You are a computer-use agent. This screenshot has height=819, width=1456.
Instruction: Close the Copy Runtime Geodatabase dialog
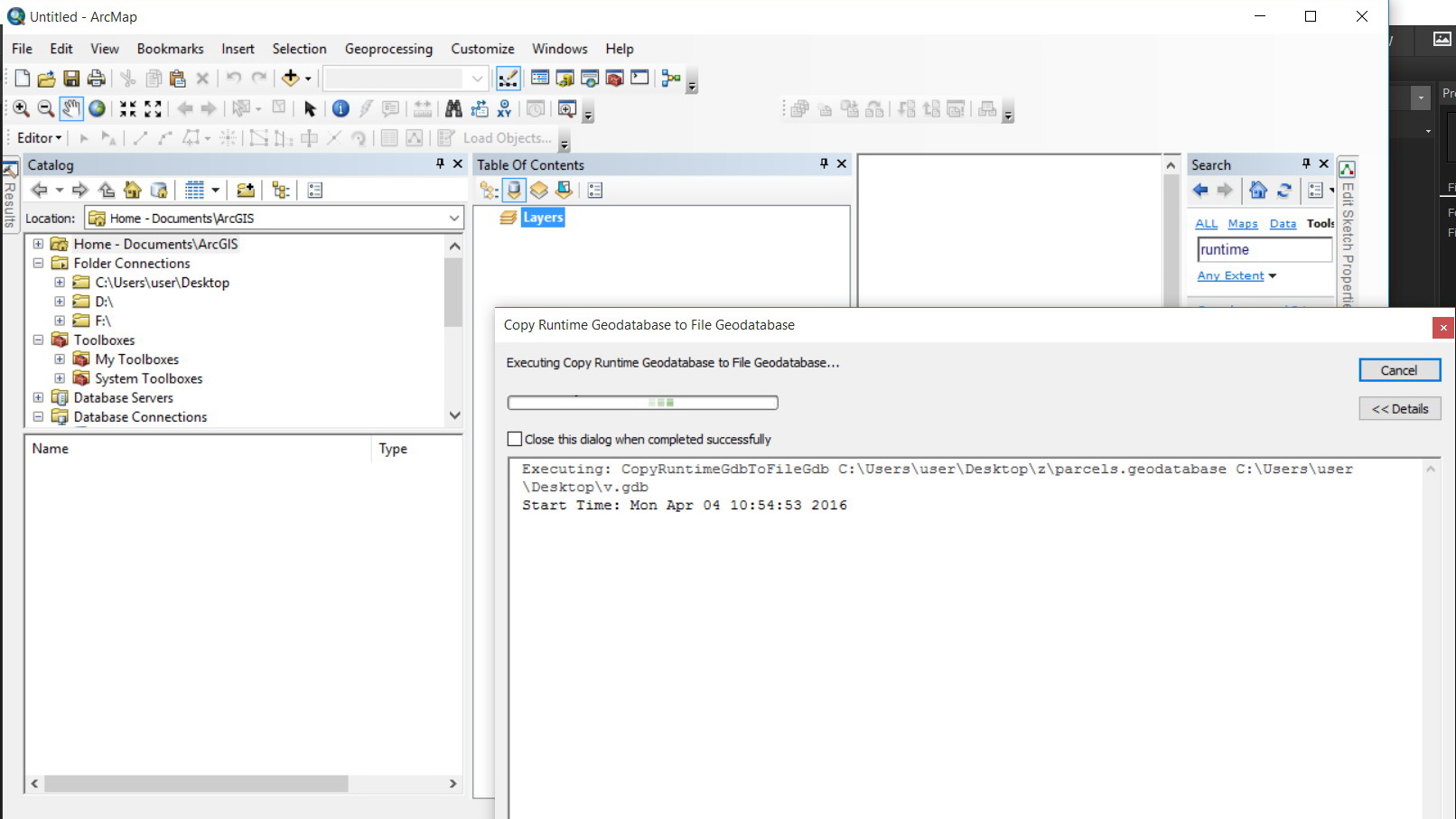pyautogui.click(x=1443, y=328)
